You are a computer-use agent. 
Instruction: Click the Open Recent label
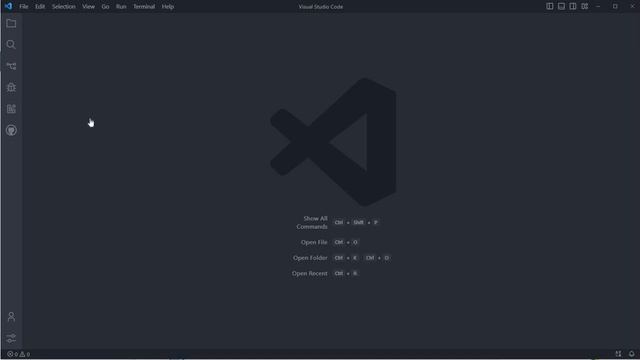(x=309, y=273)
